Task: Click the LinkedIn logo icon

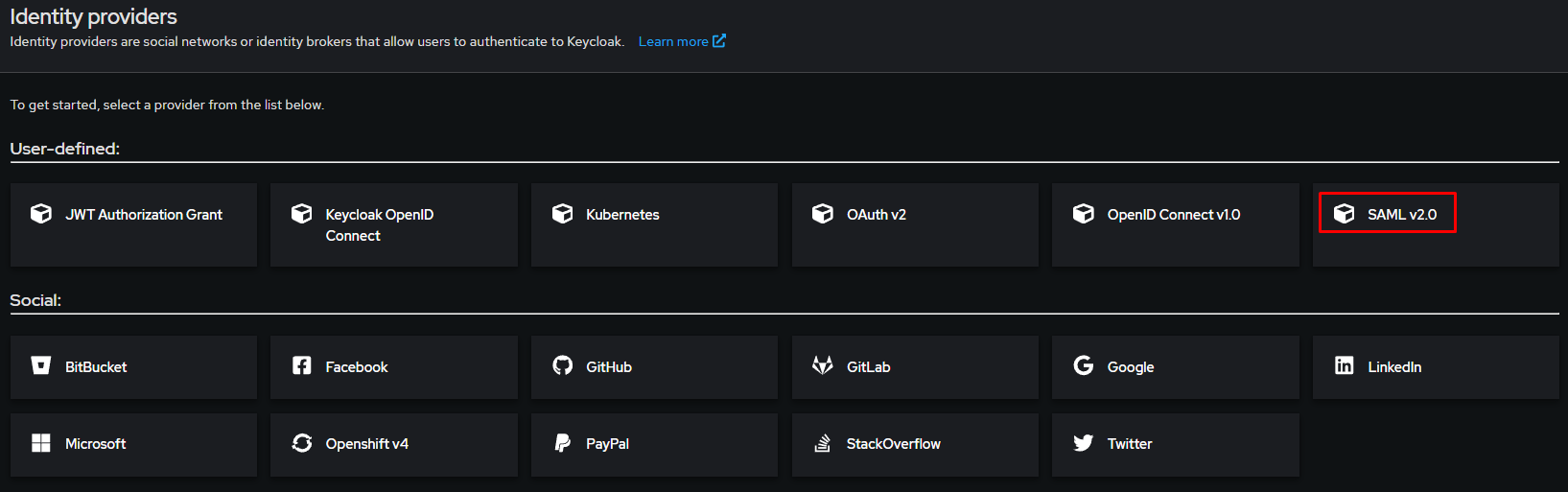Action: click(x=1345, y=365)
